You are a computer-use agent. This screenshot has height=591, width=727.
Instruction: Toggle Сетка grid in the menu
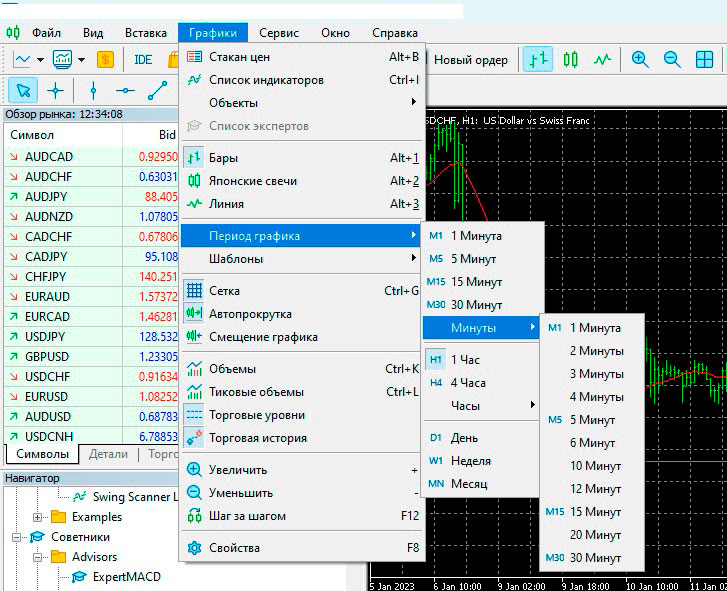click(x=225, y=291)
